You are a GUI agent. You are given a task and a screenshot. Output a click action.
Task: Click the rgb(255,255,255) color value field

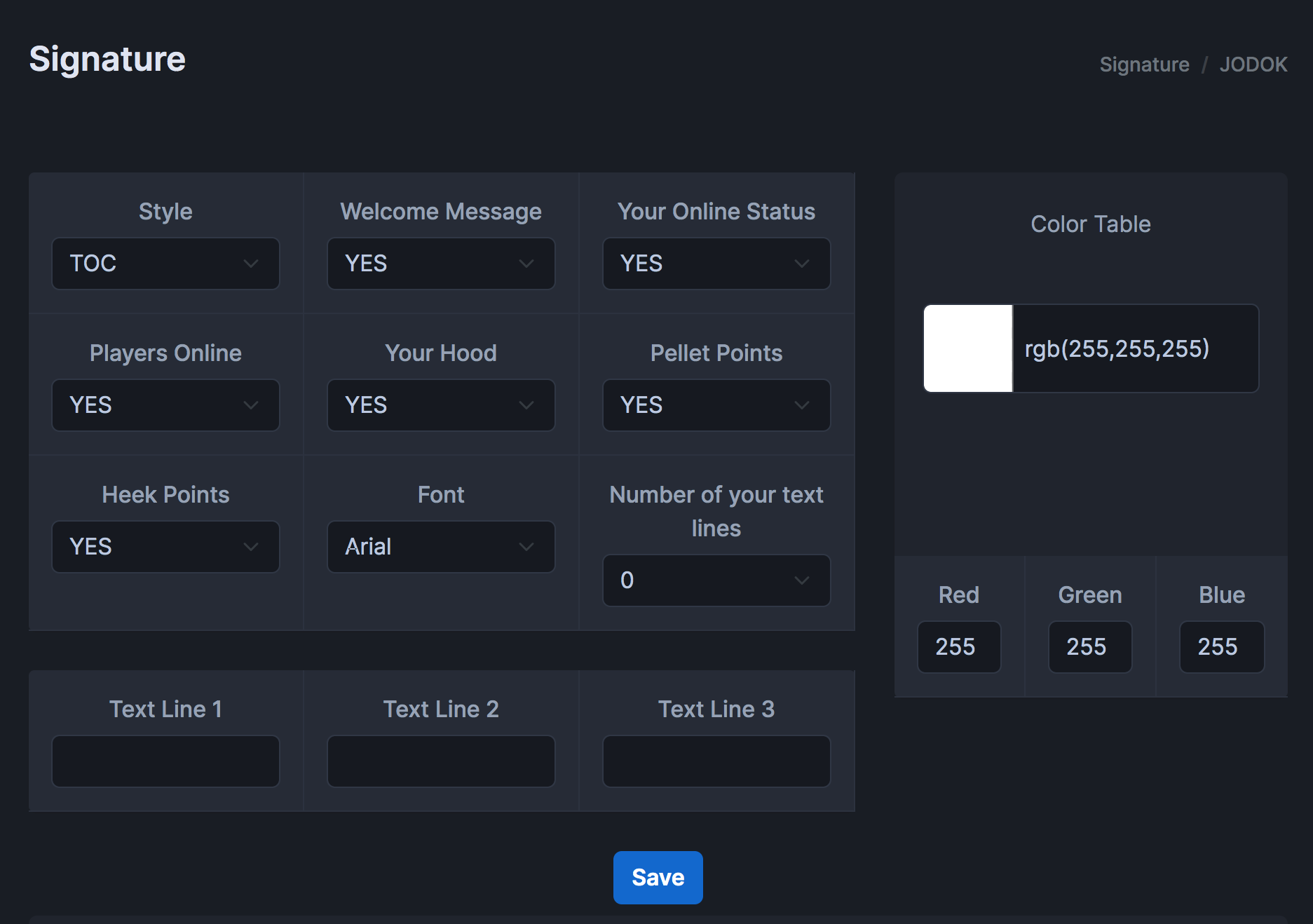pyautogui.click(x=1135, y=348)
